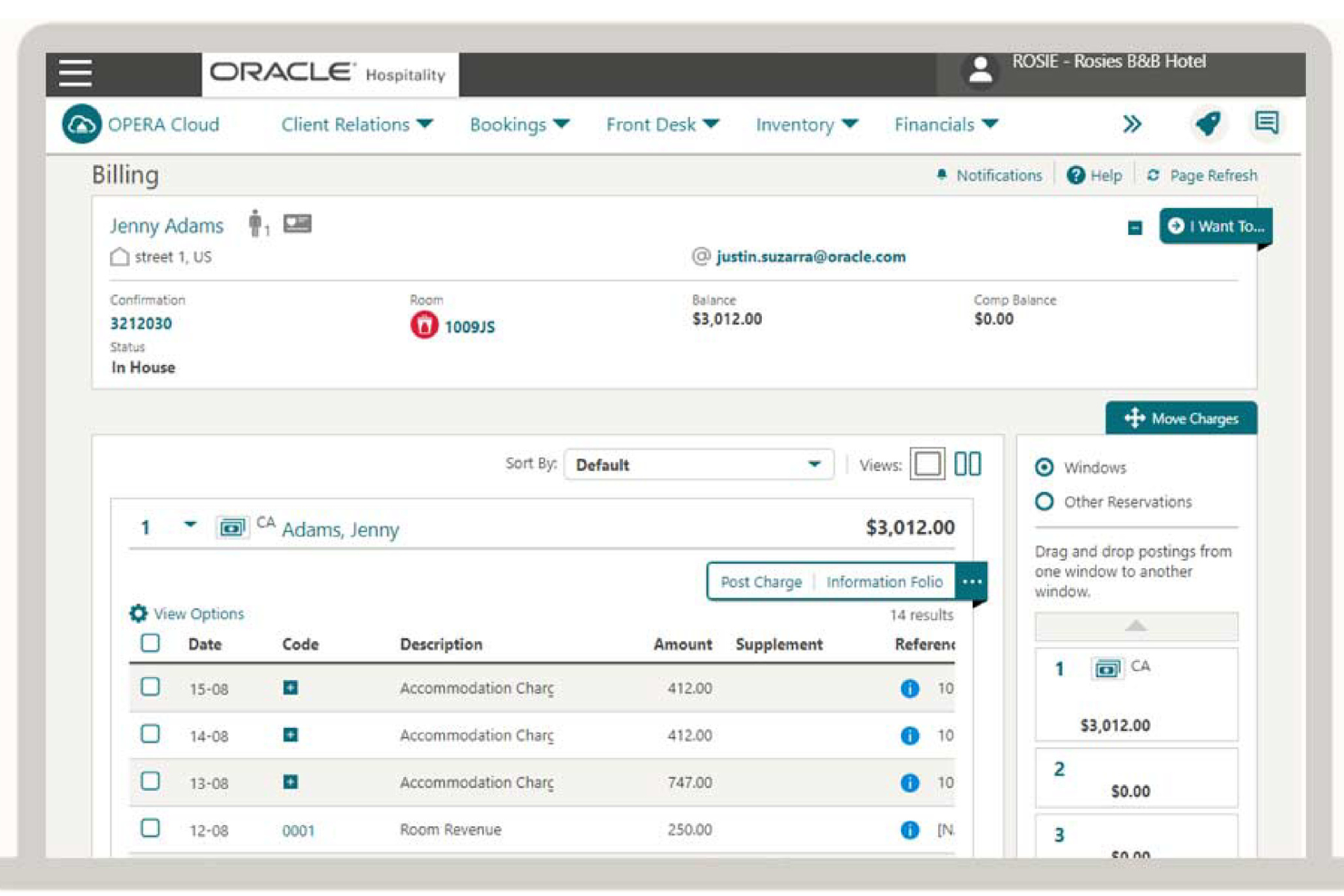Viewport: 1344px width, 896px height.
Task: Check the 13-08 Accommodation Charge row
Action: [x=151, y=782]
